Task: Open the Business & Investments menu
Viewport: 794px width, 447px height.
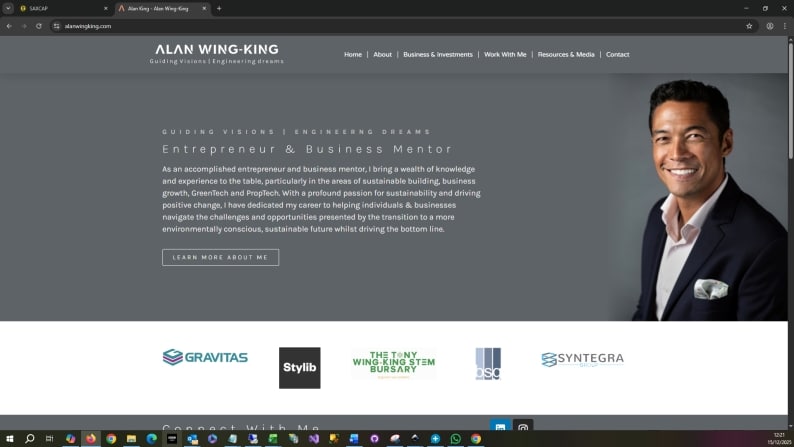Action: point(437,54)
